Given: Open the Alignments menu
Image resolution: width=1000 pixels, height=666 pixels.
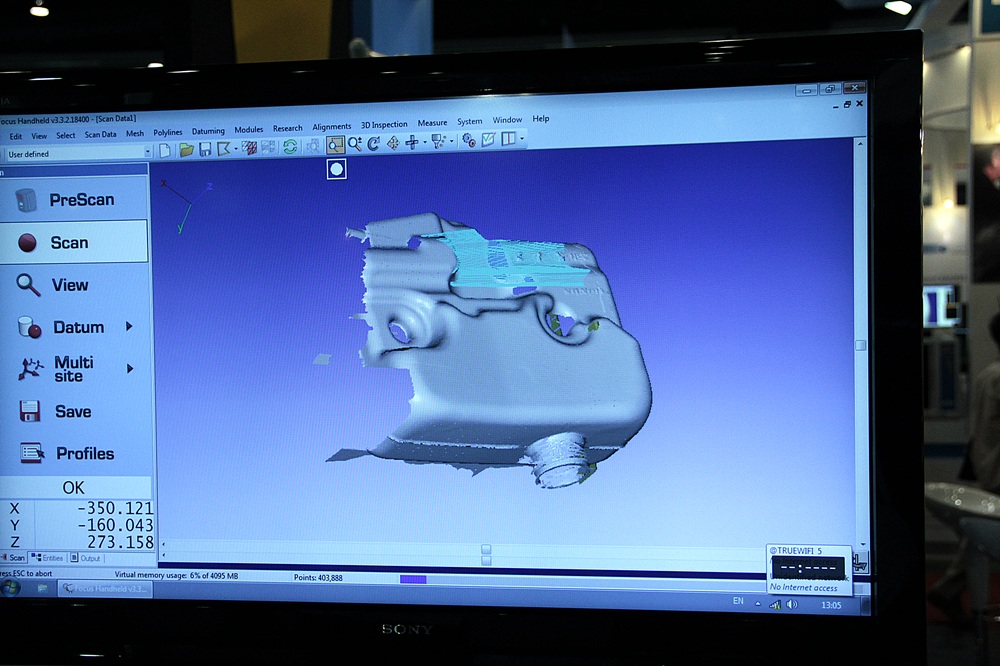Looking at the screenshot, I should (x=332, y=126).
